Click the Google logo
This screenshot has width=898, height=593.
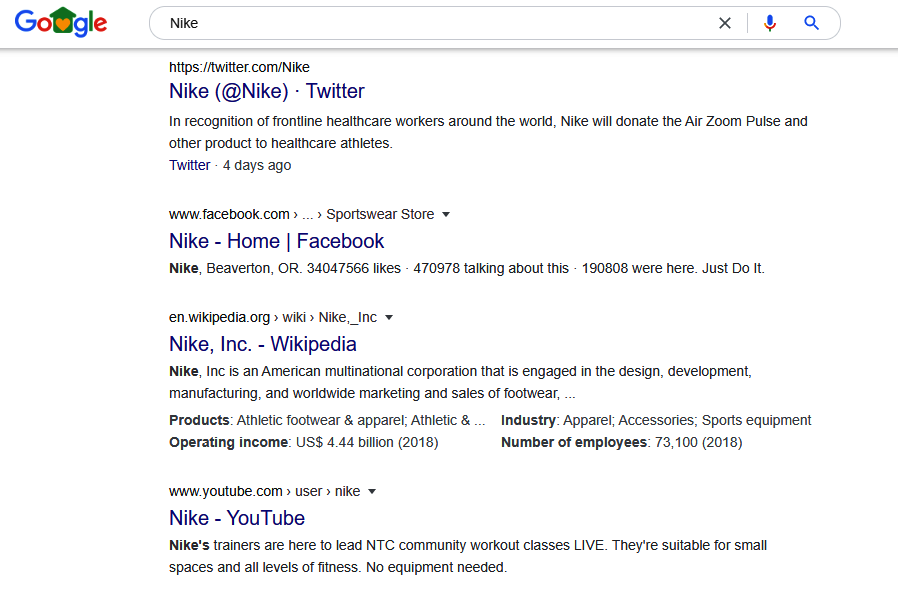pyautogui.click(x=61, y=22)
